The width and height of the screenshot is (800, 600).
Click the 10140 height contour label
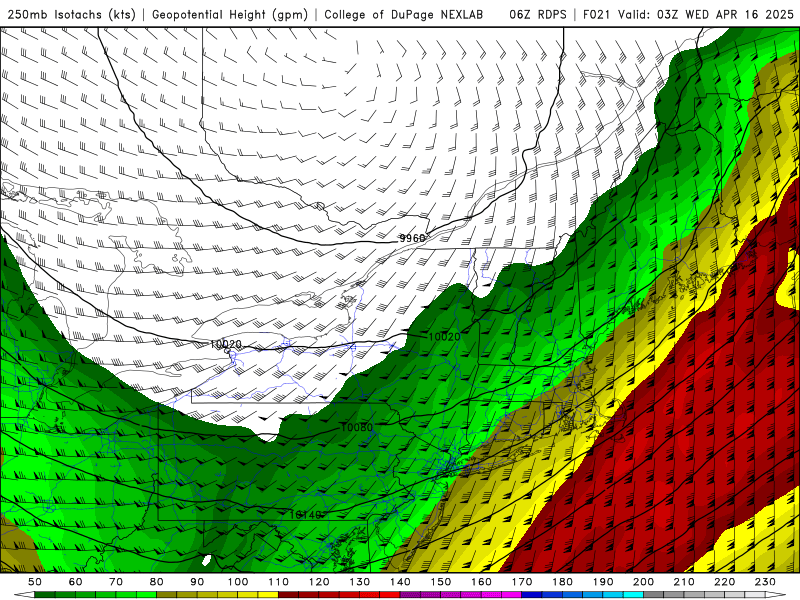pos(306,515)
